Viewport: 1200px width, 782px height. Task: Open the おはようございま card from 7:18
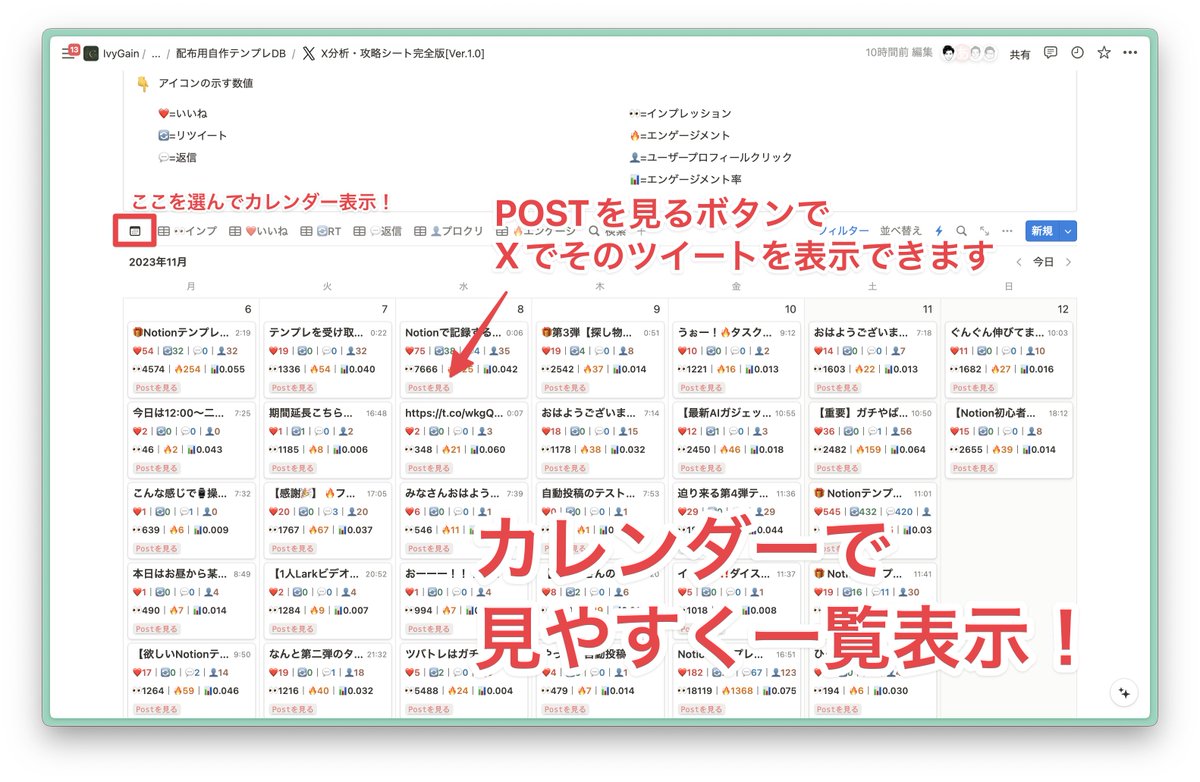coord(873,359)
